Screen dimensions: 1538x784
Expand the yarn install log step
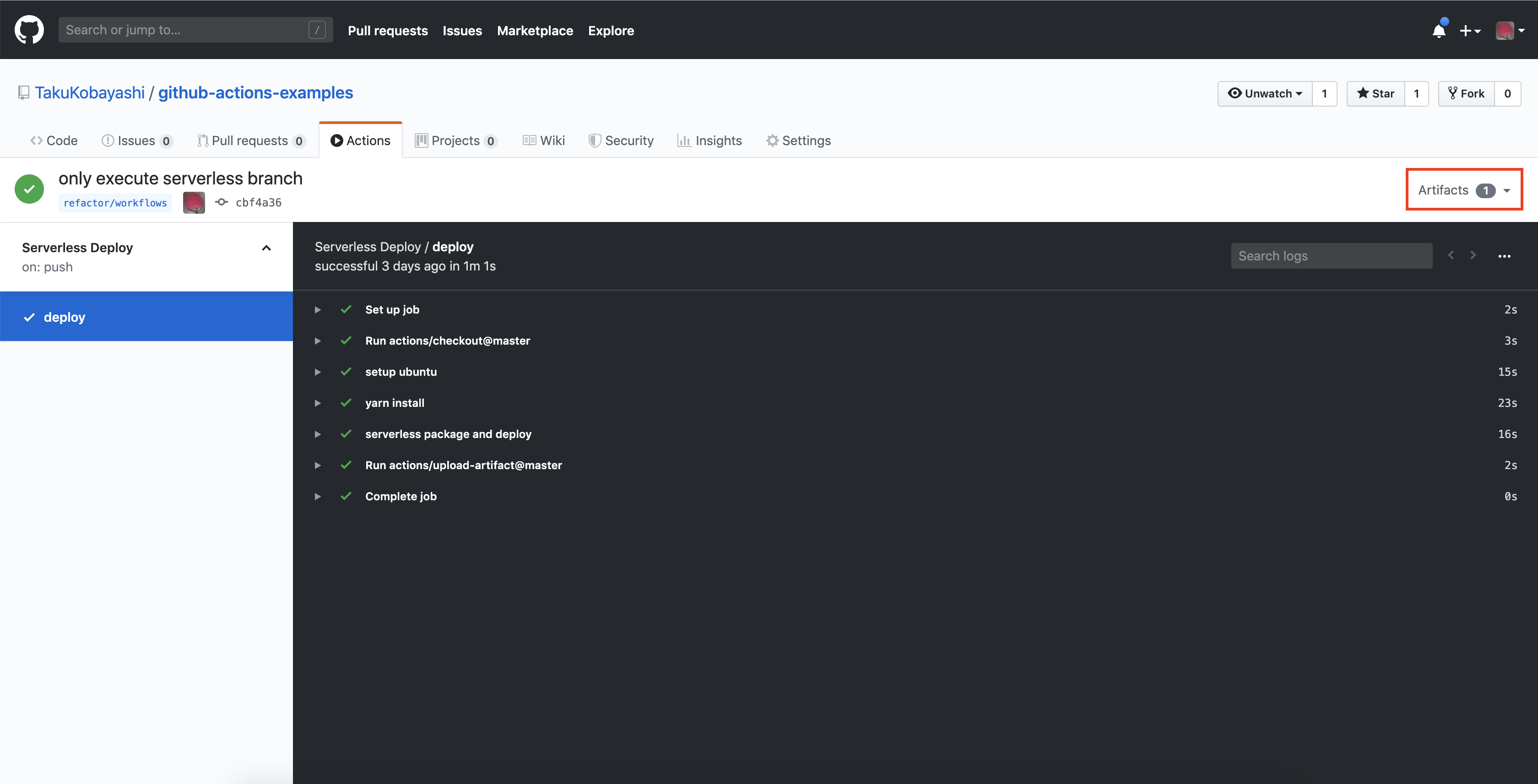tap(318, 402)
